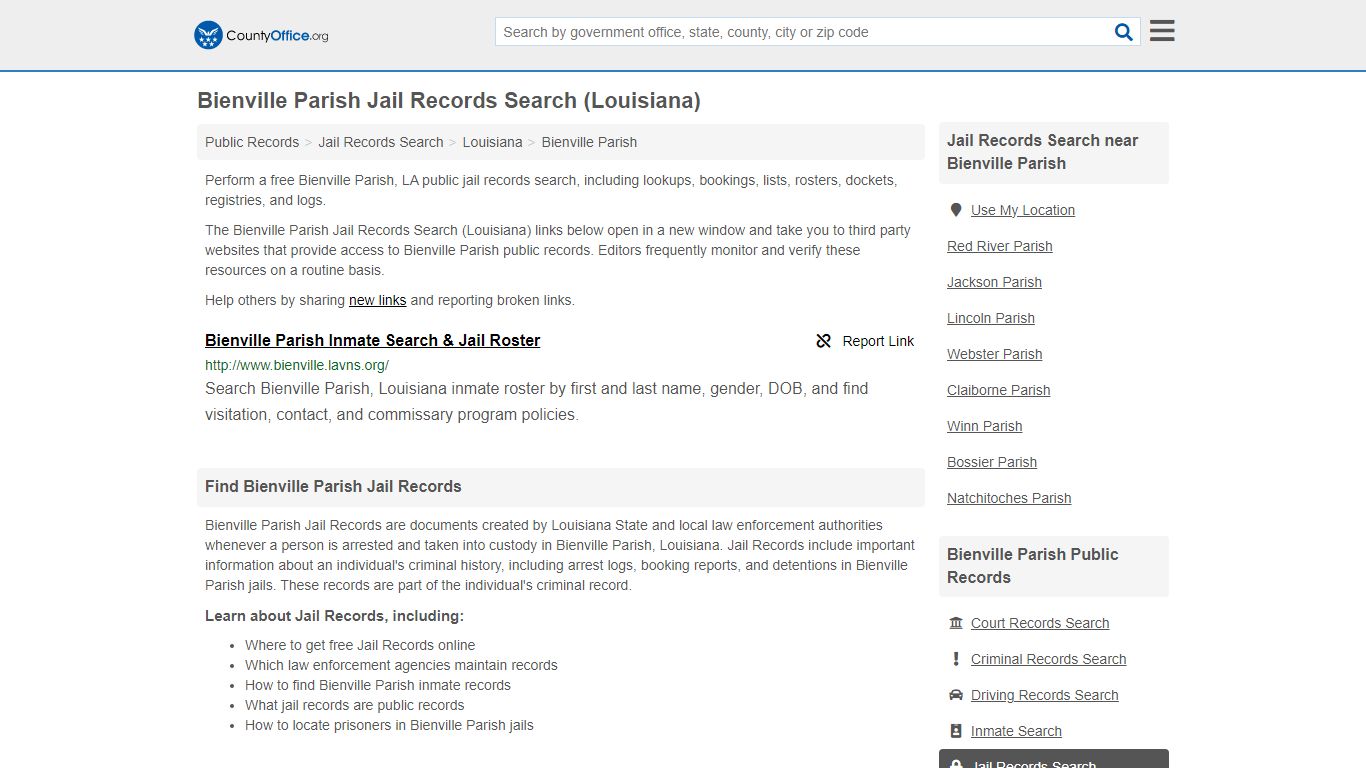The image size is (1366, 768).
Task: Click the car icon beside Driving Records
Action: coord(956,695)
